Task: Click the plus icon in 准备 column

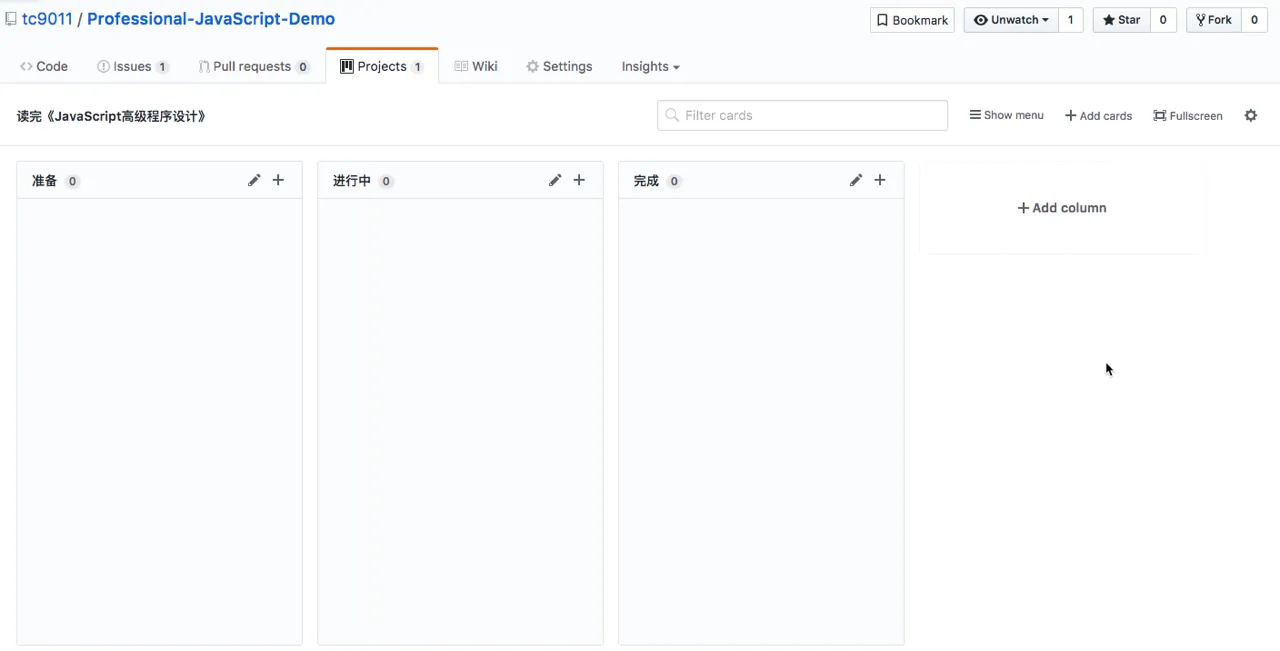Action: 278,180
